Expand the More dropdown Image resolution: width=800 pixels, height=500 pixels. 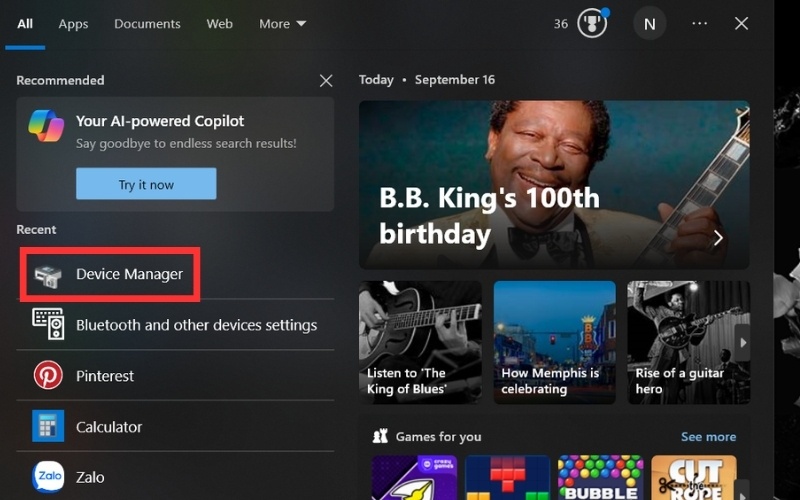pos(282,23)
